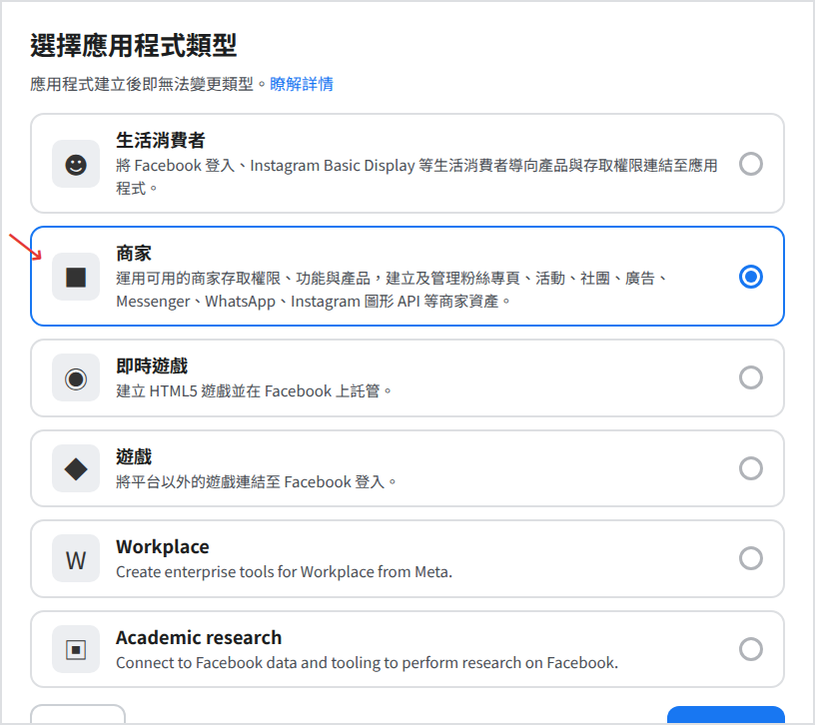Select the 商家 radio button
815x725 pixels.
click(751, 276)
